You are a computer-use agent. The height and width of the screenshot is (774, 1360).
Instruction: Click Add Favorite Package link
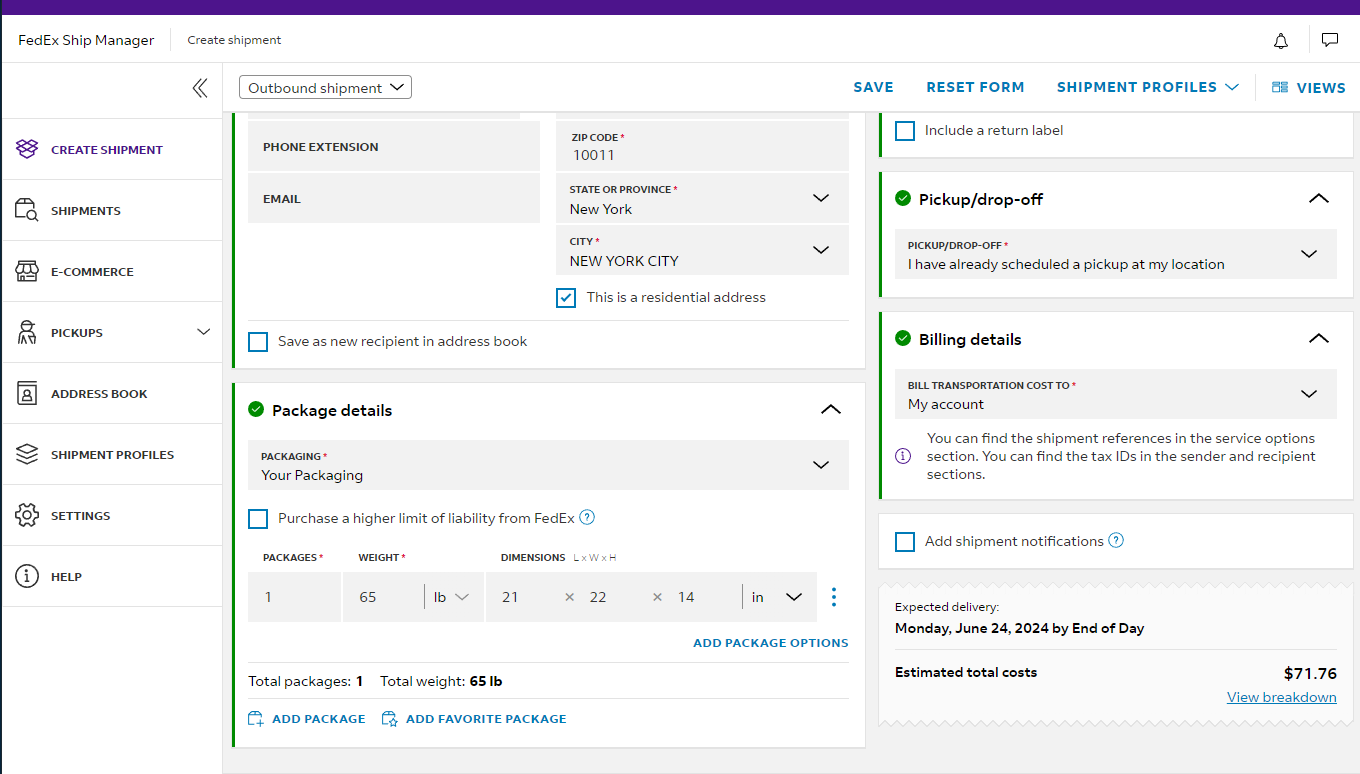click(x=486, y=719)
